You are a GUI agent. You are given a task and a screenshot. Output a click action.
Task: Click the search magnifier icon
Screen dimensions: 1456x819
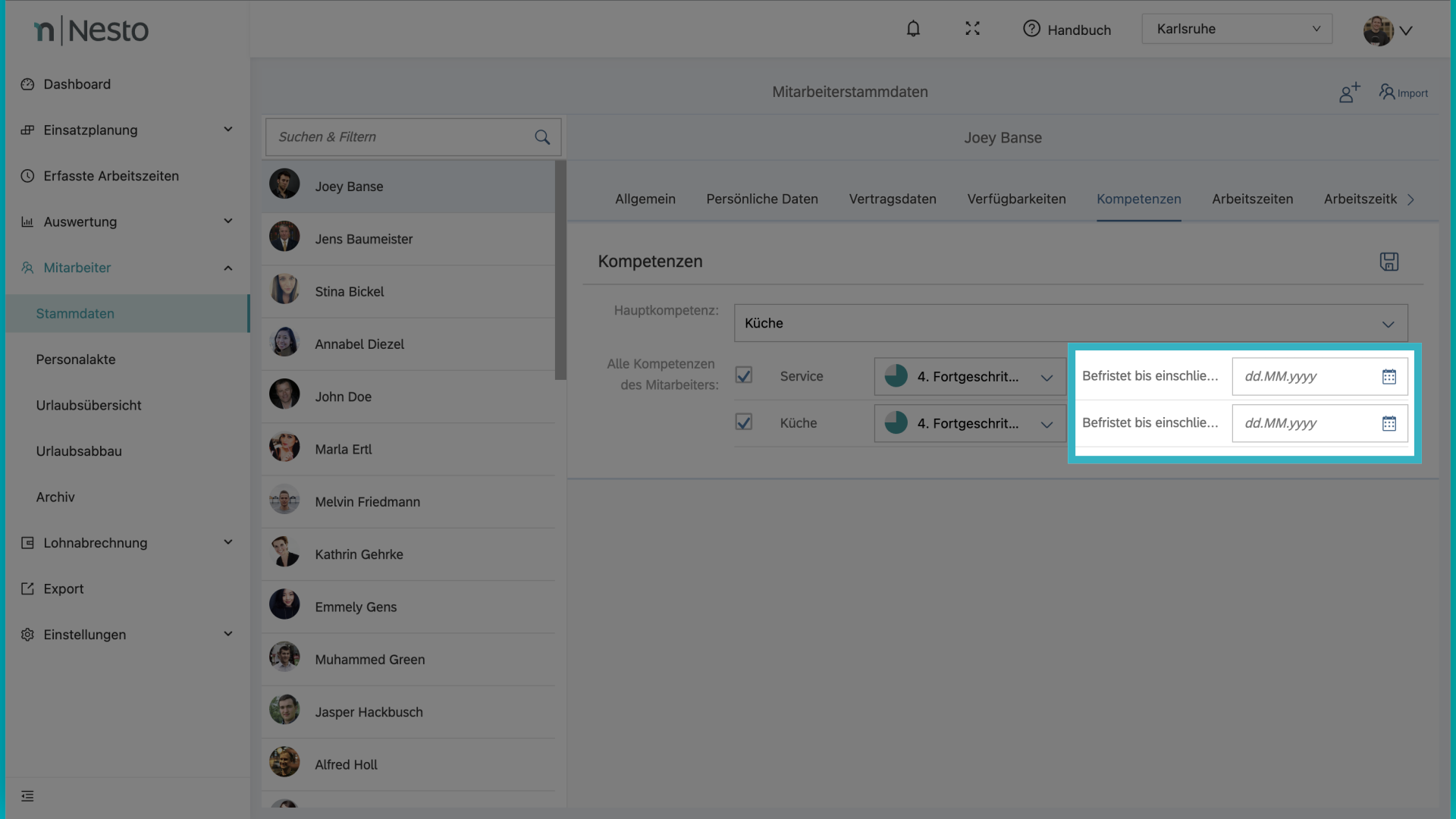point(542,137)
